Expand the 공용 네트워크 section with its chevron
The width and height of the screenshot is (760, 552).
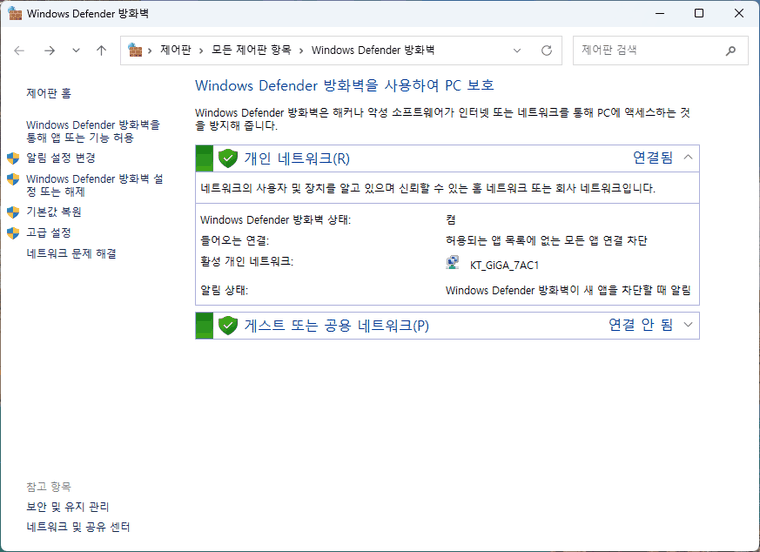click(688, 325)
